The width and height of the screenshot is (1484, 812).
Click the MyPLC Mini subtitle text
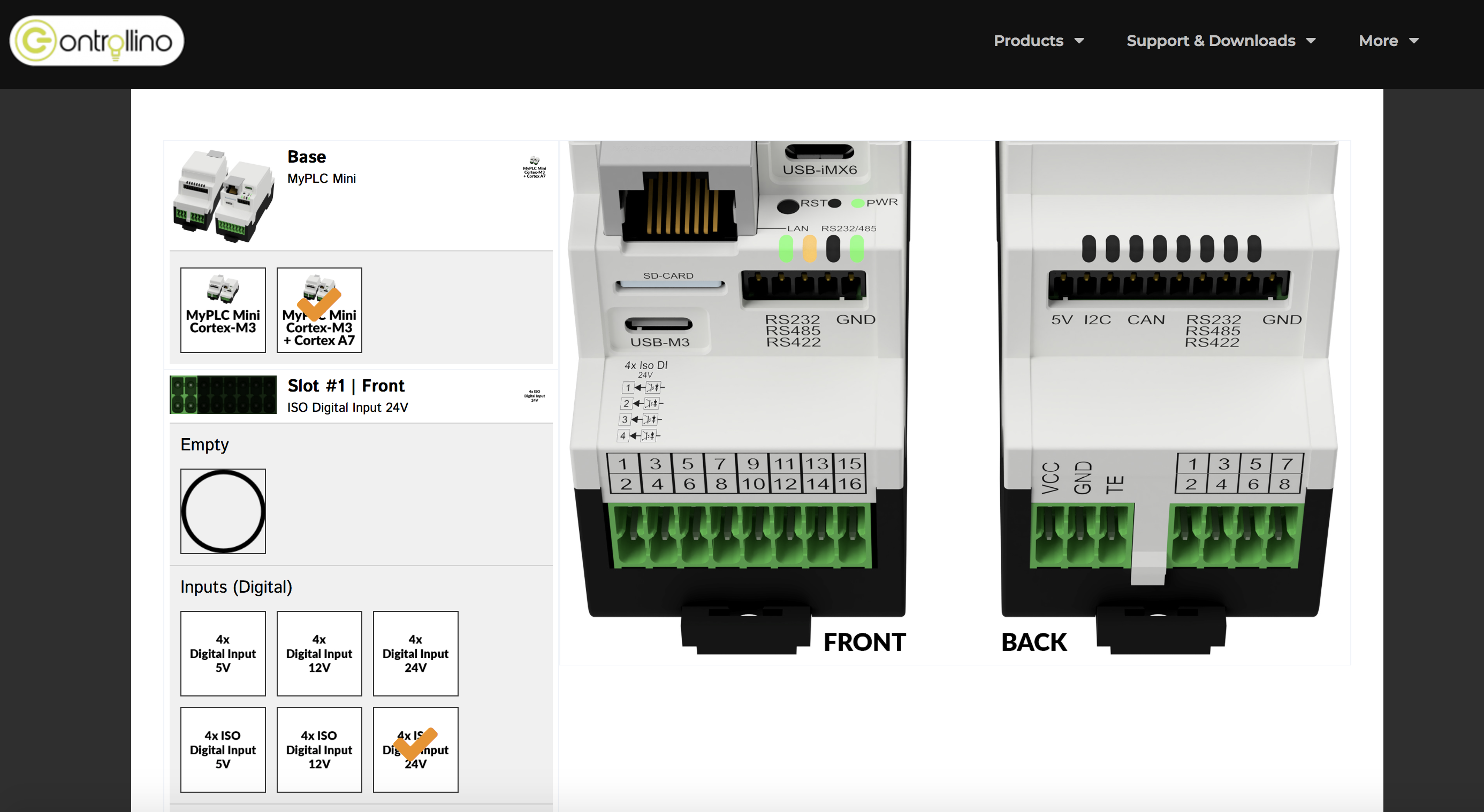[322, 179]
